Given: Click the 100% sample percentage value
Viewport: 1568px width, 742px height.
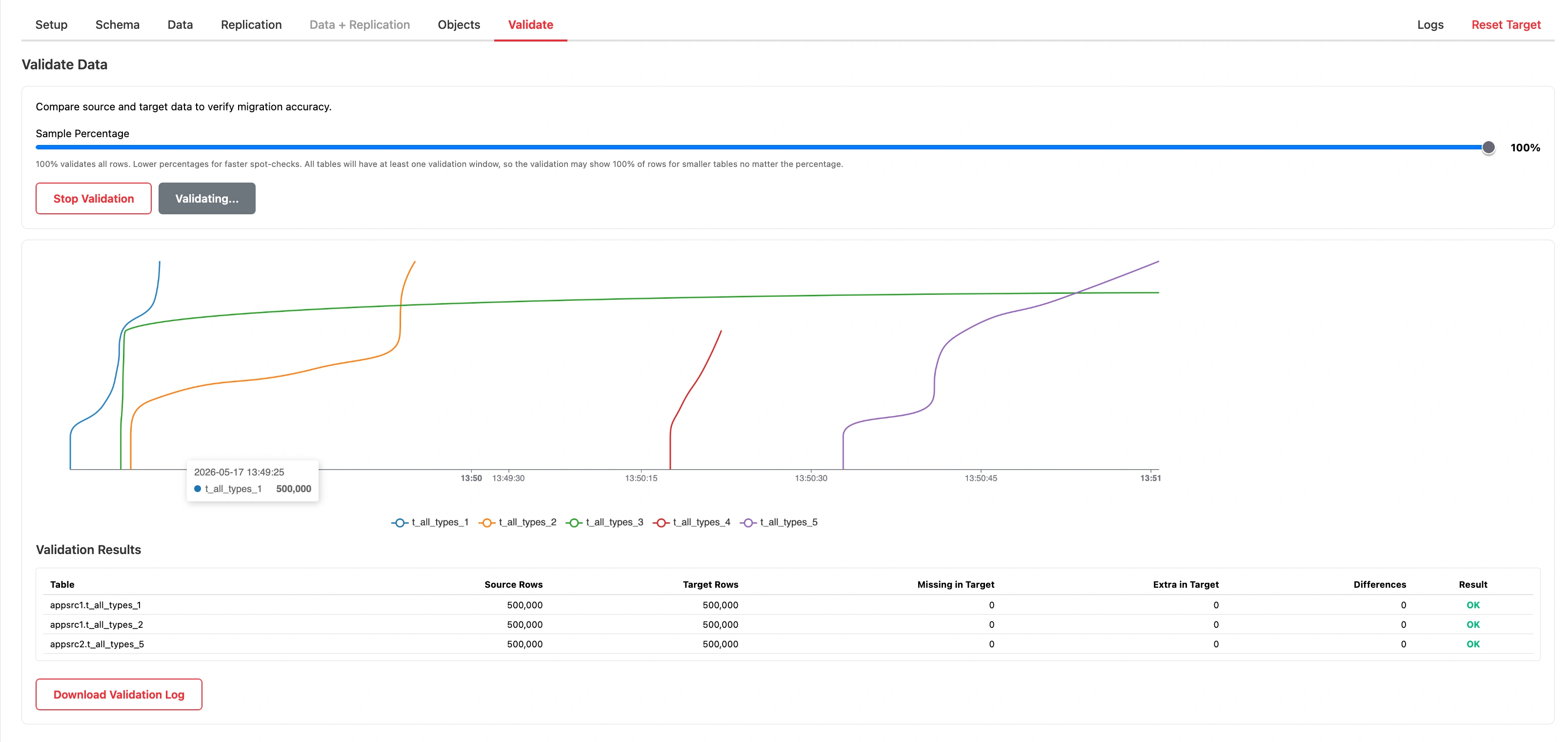Looking at the screenshot, I should [x=1525, y=147].
